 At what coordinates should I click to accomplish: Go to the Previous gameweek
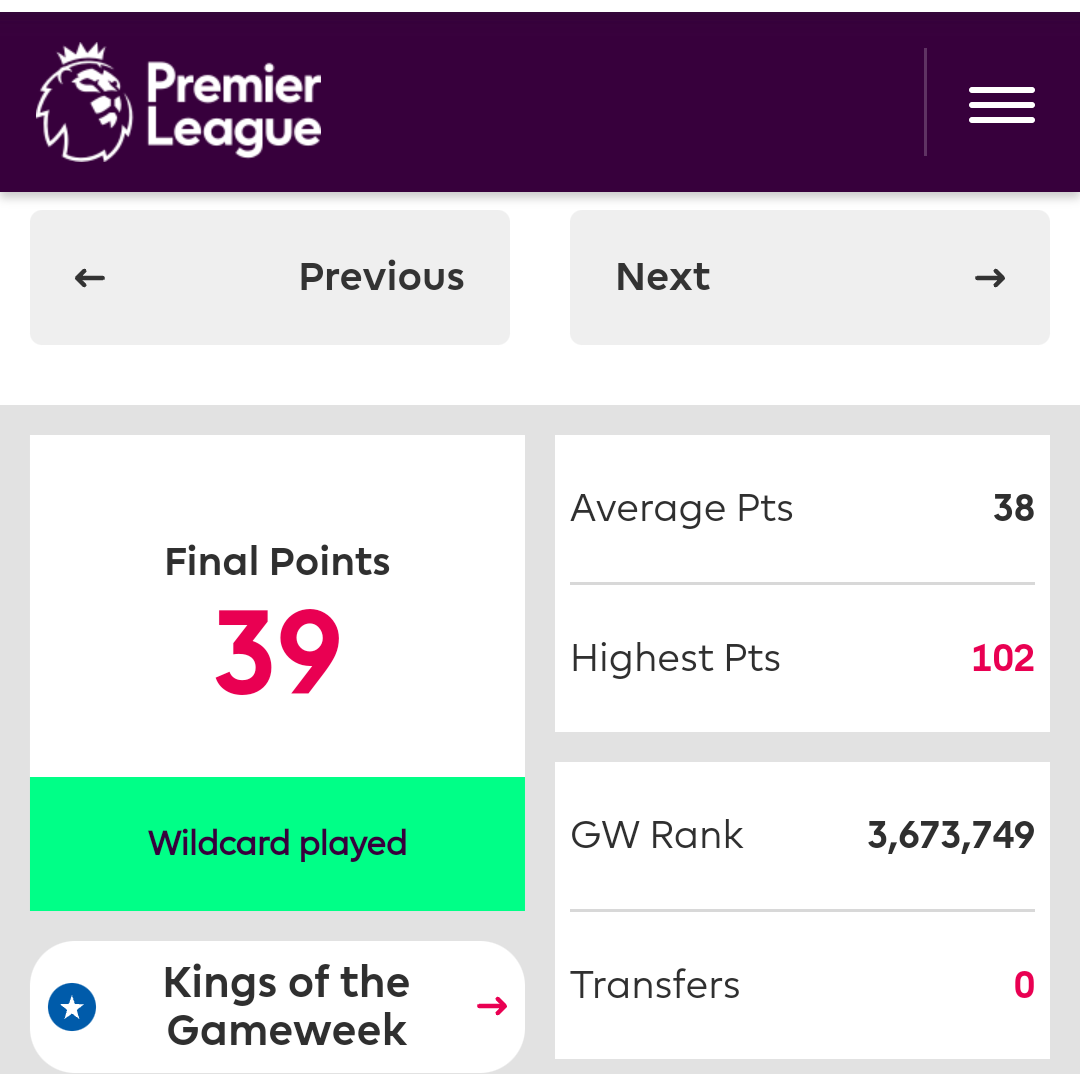point(270,278)
